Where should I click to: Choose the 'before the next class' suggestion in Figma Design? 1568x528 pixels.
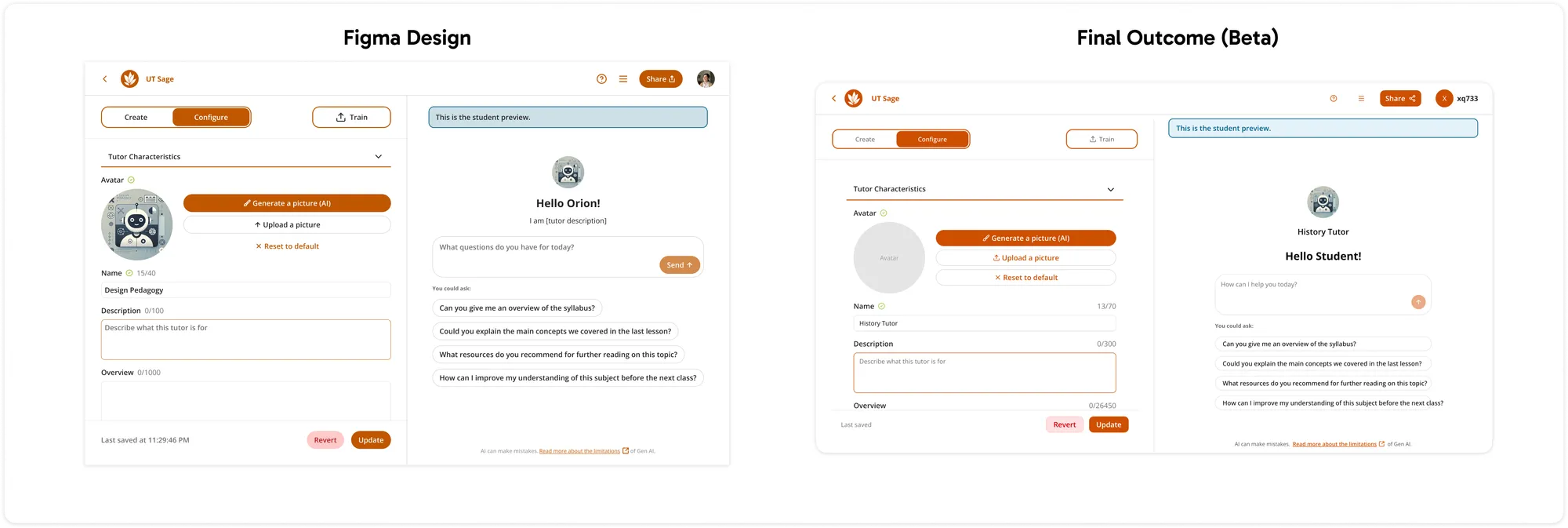568,378
